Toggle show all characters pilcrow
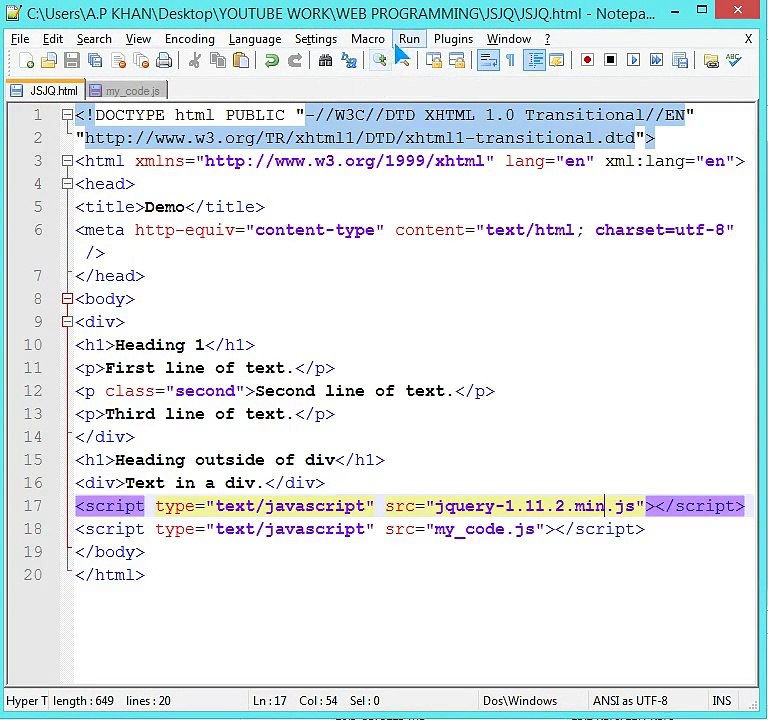 tap(510, 61)
